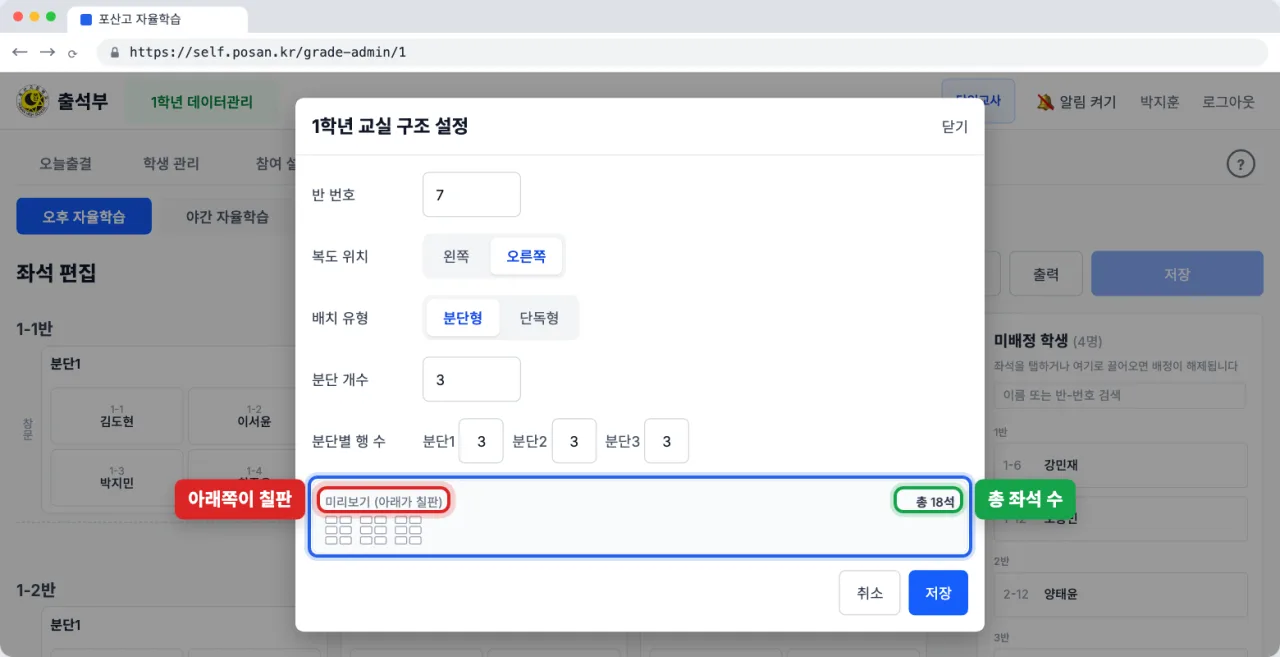Click the 로그아웃 link
1280x657 pixels.
coord(1228,102)
